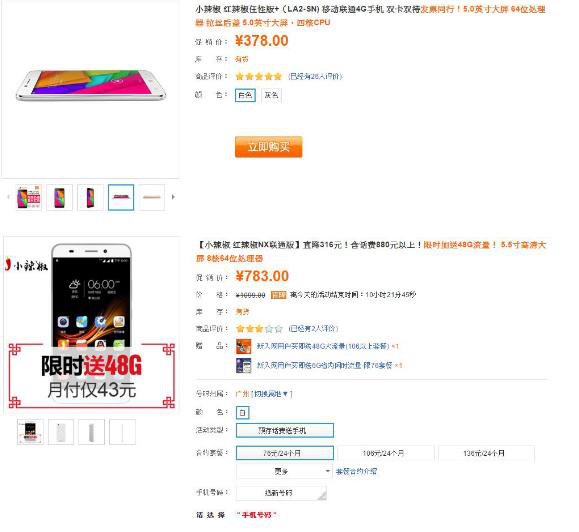Choose the 预存话费送手机 activity type

tap(285, 430)
